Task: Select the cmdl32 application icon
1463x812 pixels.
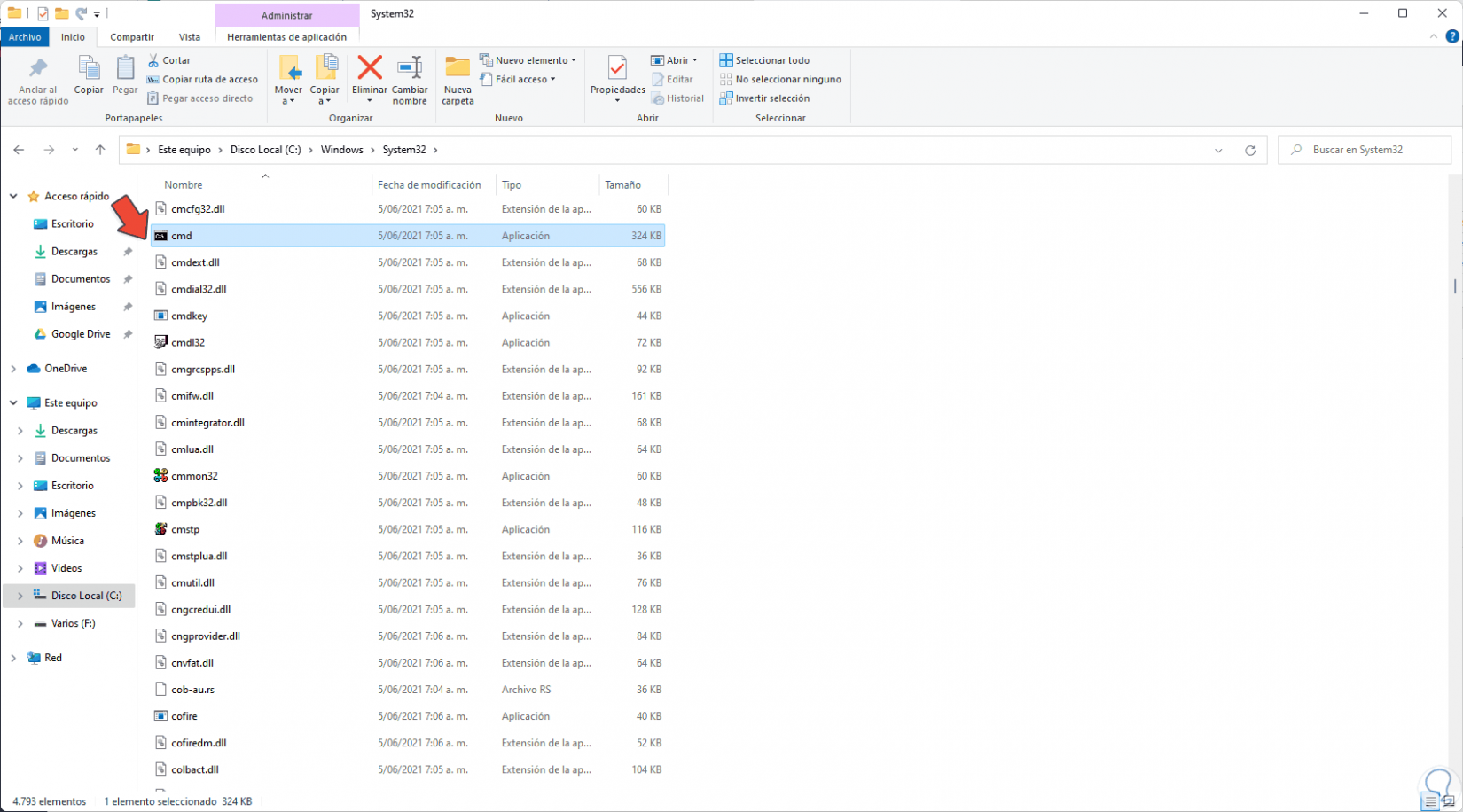Action: 160,342
